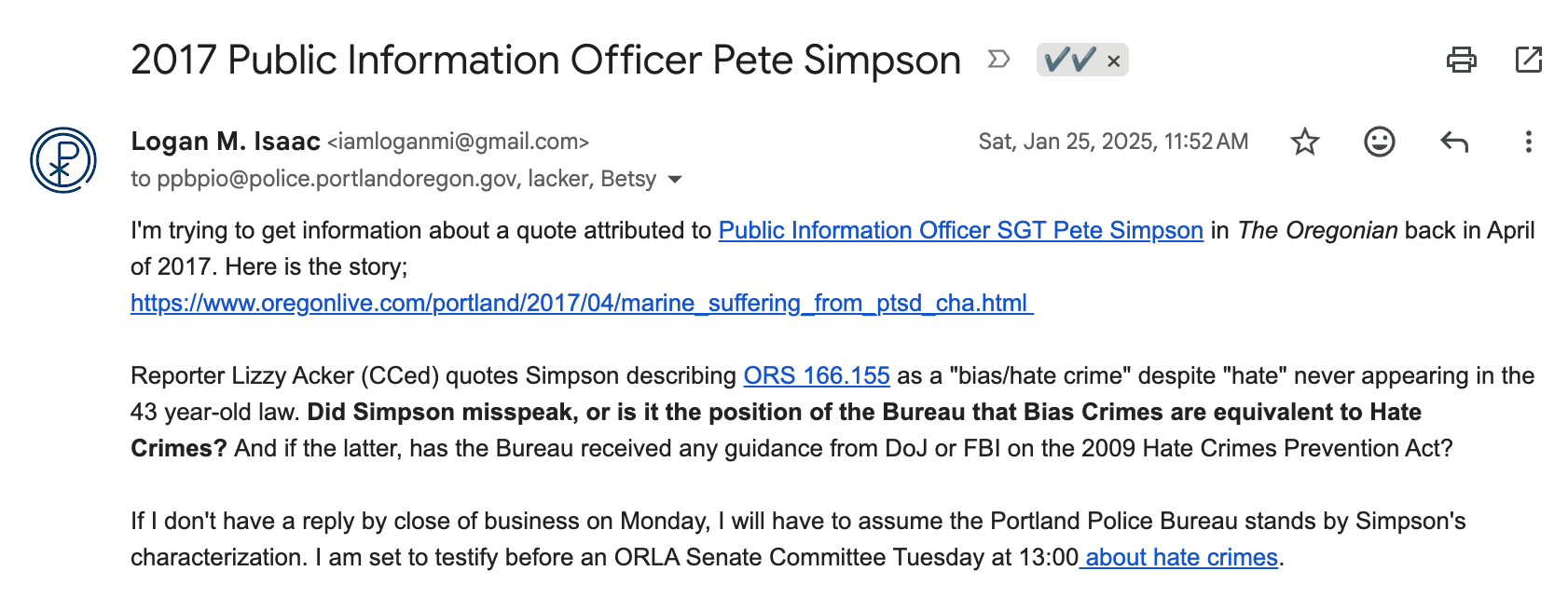The image size is (1568, 598).
Task: Open the email in a new window
Action: 1529,61
